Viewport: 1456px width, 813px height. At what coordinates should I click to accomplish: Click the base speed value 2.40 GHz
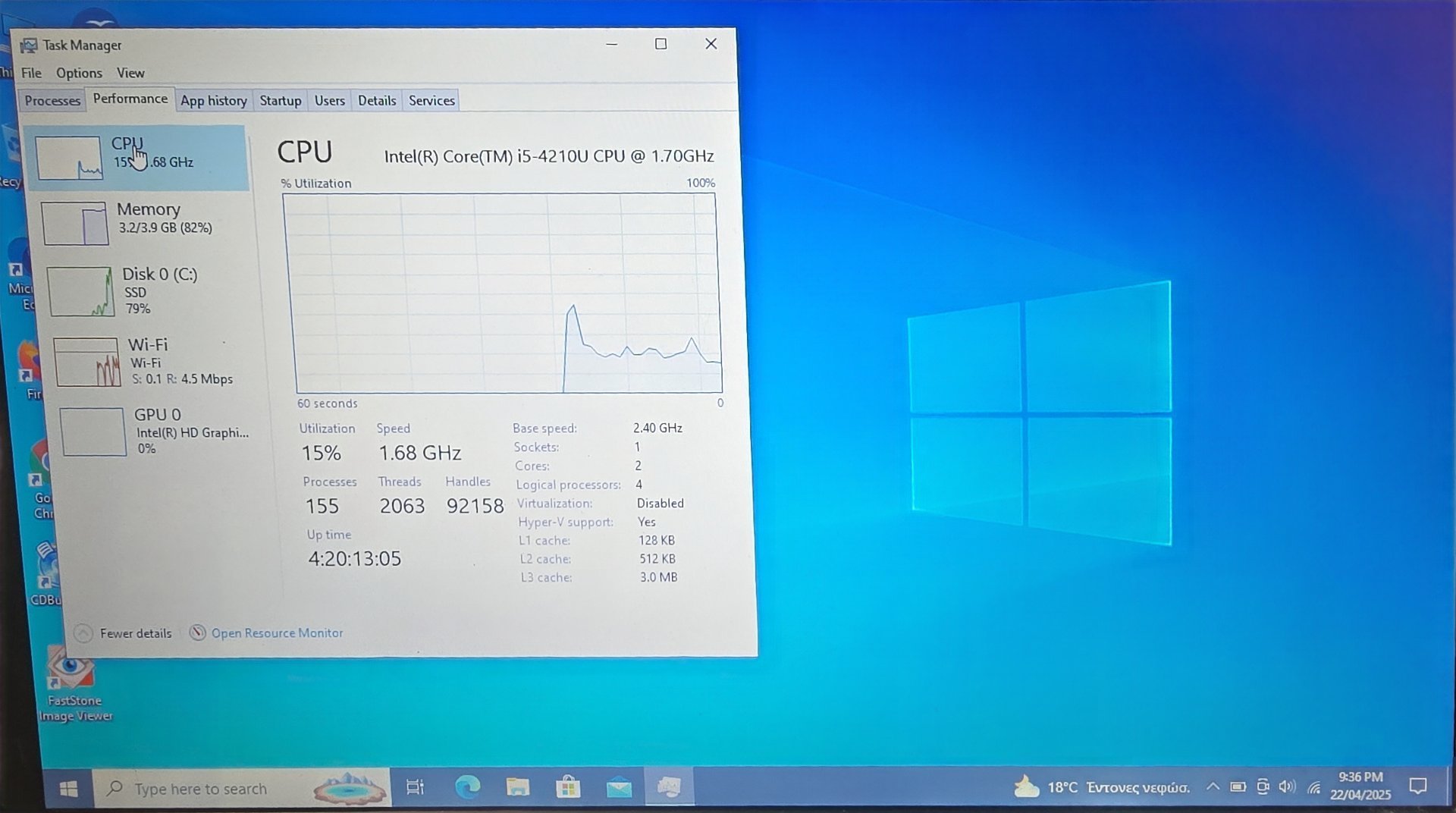[657, 428]
